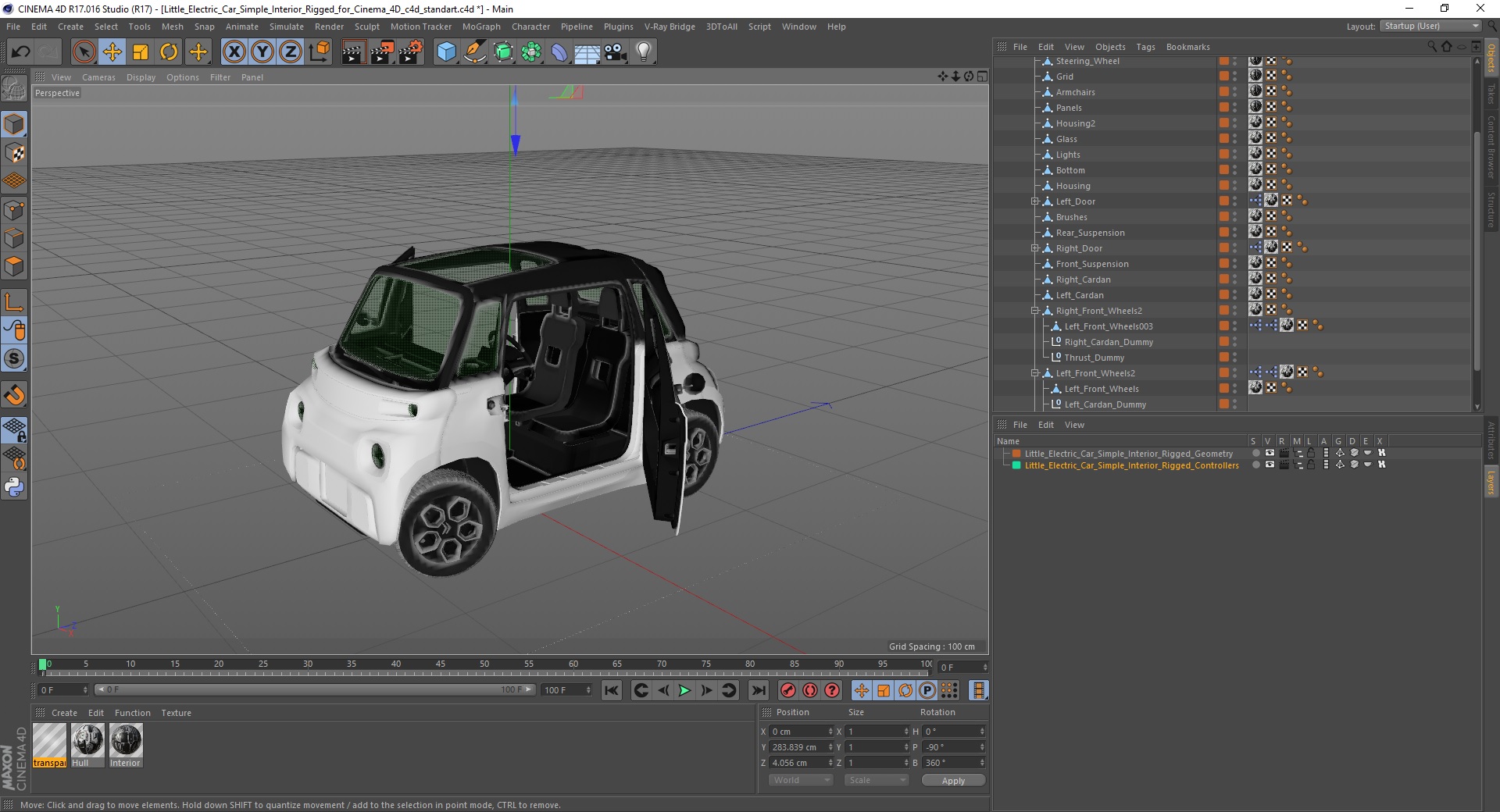Click Render View clapperboard icon
Viewport: 1500px width, 812px height.
tap(353, 52)
